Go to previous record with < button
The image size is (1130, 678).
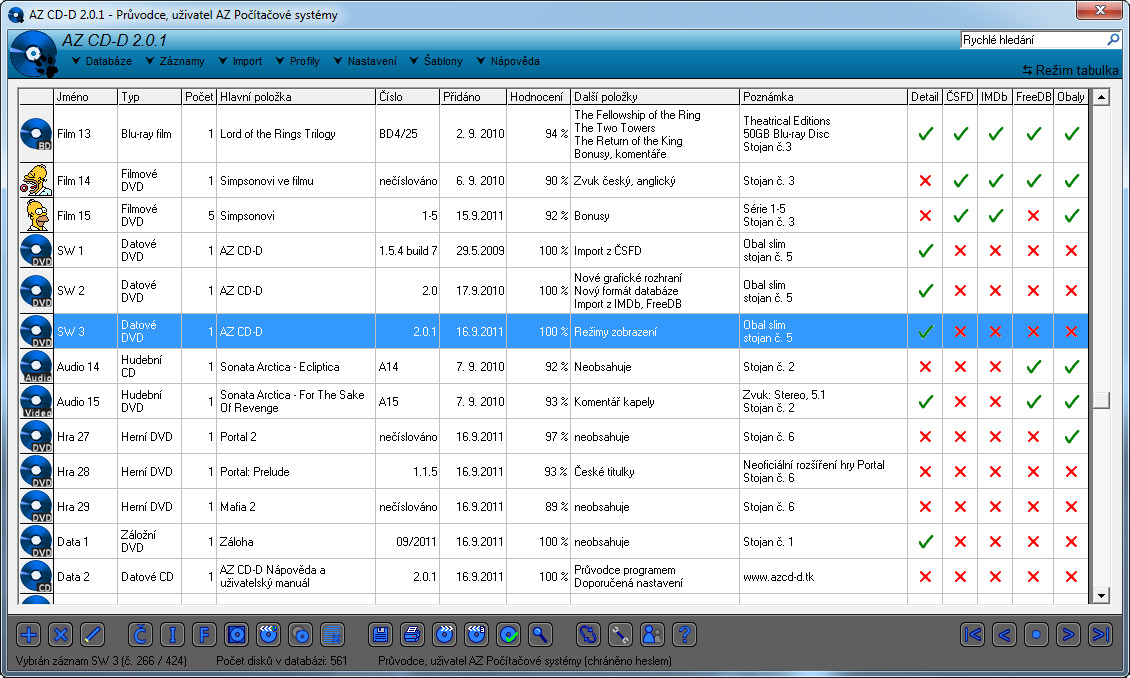[1005, 635]
